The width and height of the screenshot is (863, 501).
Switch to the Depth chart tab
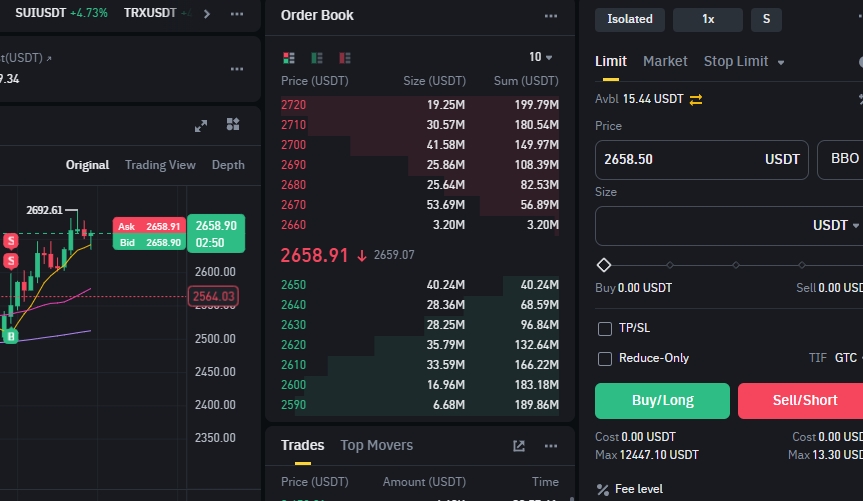228,165
